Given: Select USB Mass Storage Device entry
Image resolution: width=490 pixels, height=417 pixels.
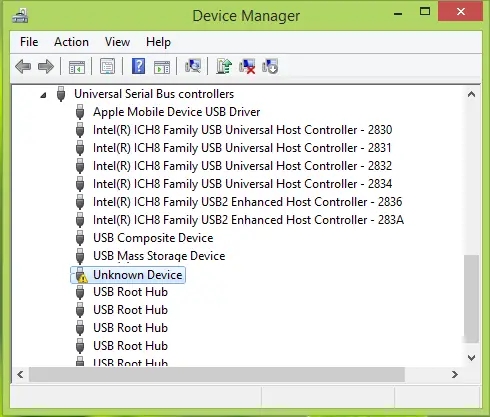Looking at the screenshot, I should 159,256.
